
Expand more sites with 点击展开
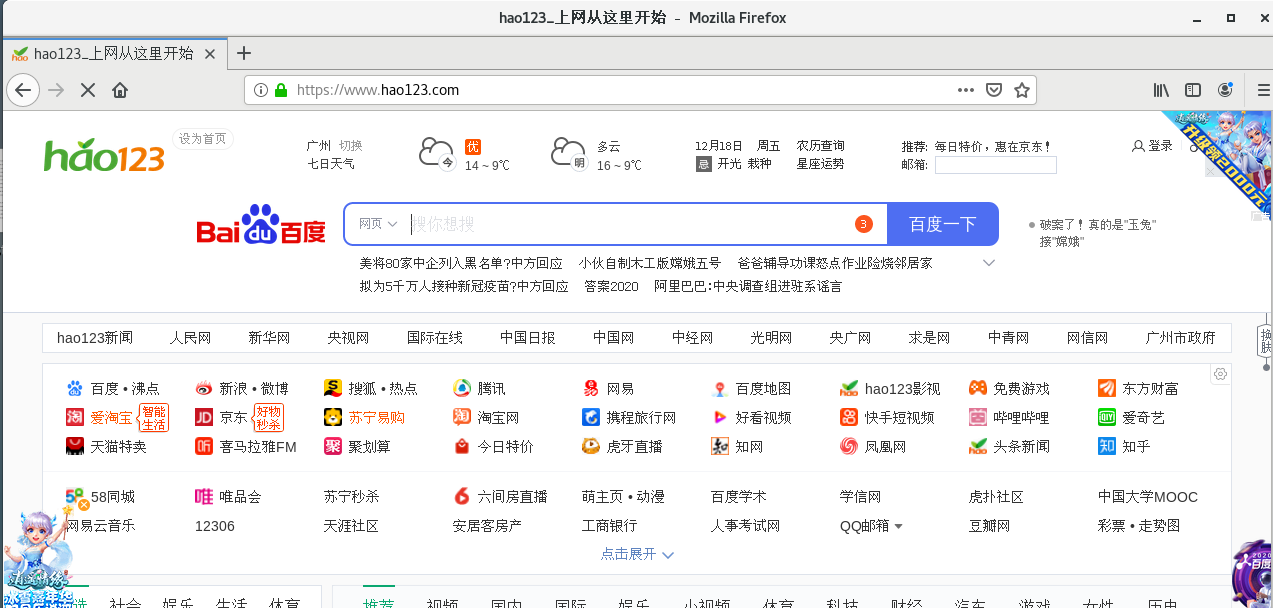tap(637, 554)
